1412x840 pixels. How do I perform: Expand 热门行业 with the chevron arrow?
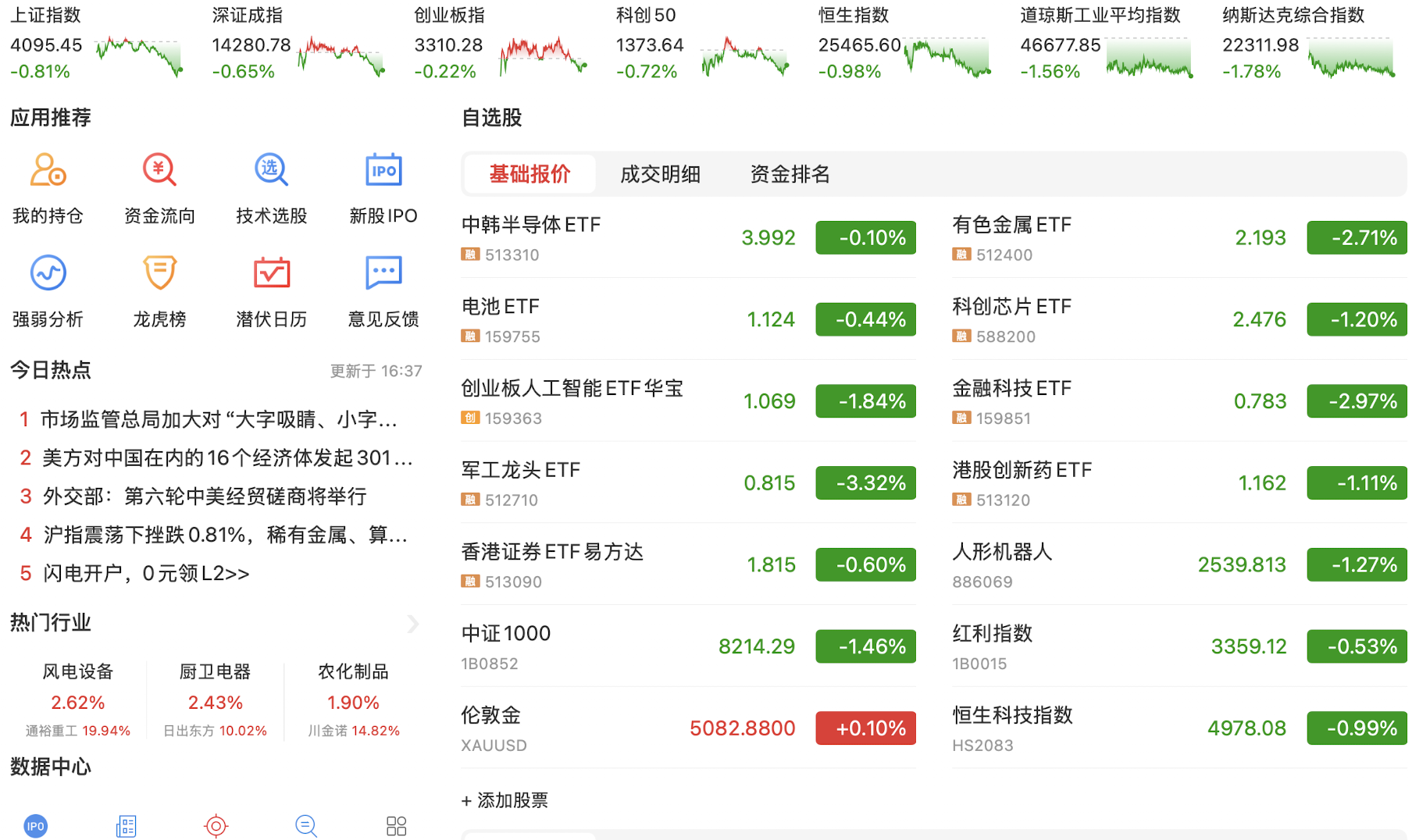click(x=413, y=623)
